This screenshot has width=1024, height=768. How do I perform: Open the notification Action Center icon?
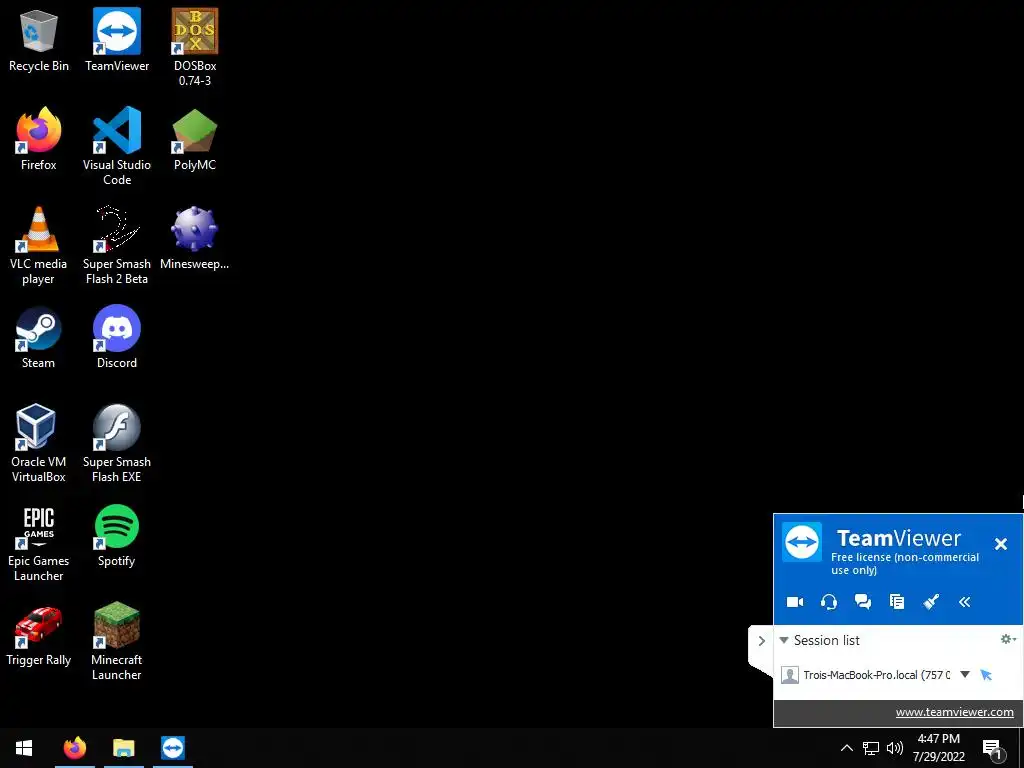click(x=993, y=748)
